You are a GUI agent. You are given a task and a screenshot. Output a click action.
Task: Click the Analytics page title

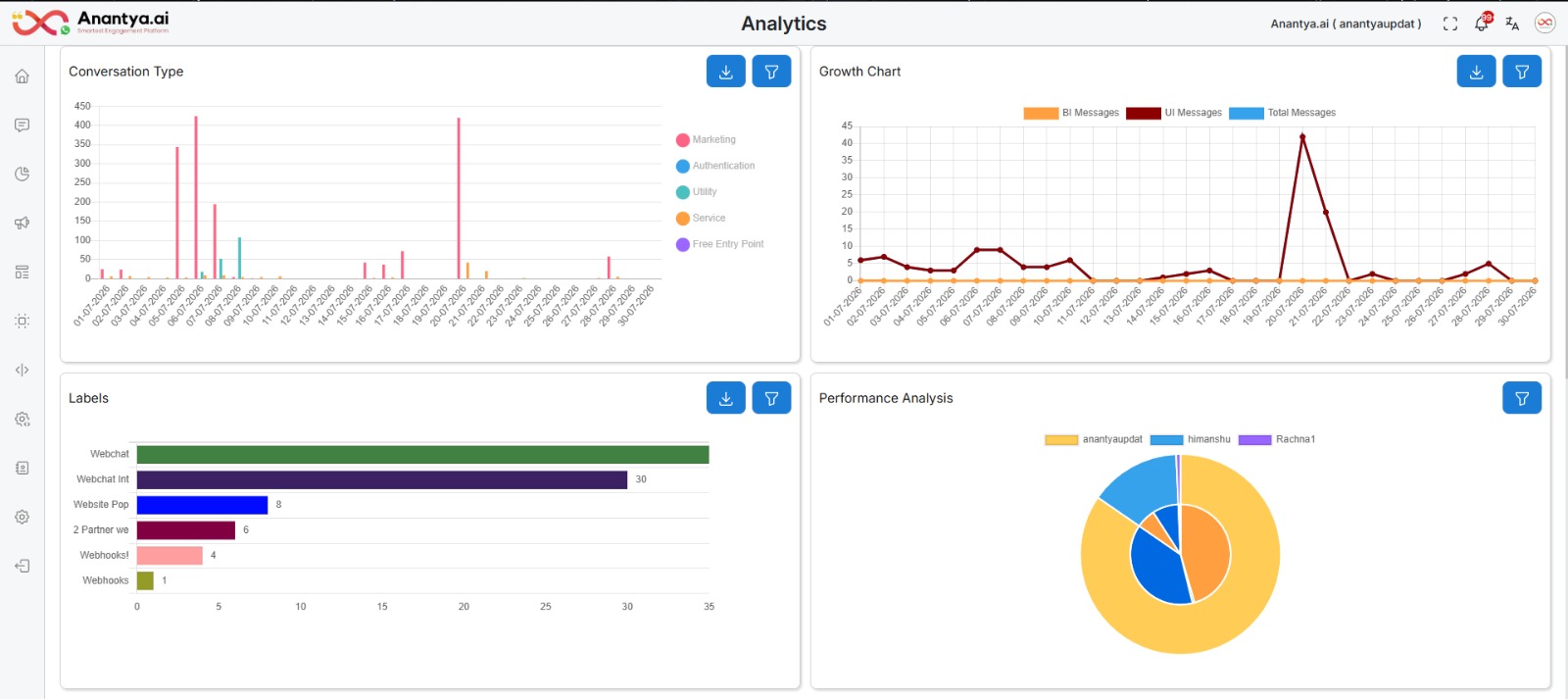[784, 24]
